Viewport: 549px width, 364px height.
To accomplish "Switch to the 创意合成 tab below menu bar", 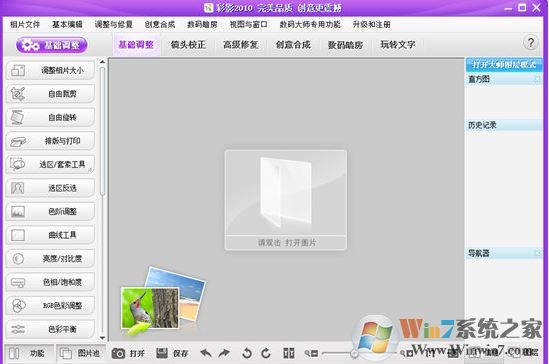I will 293,45.
